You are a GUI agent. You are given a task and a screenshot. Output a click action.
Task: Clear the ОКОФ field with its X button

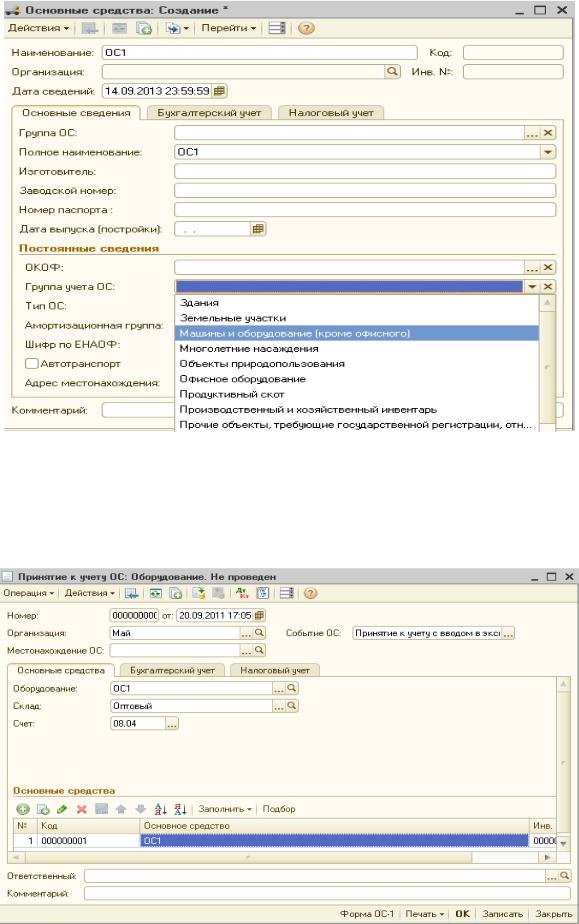[548, 267]
